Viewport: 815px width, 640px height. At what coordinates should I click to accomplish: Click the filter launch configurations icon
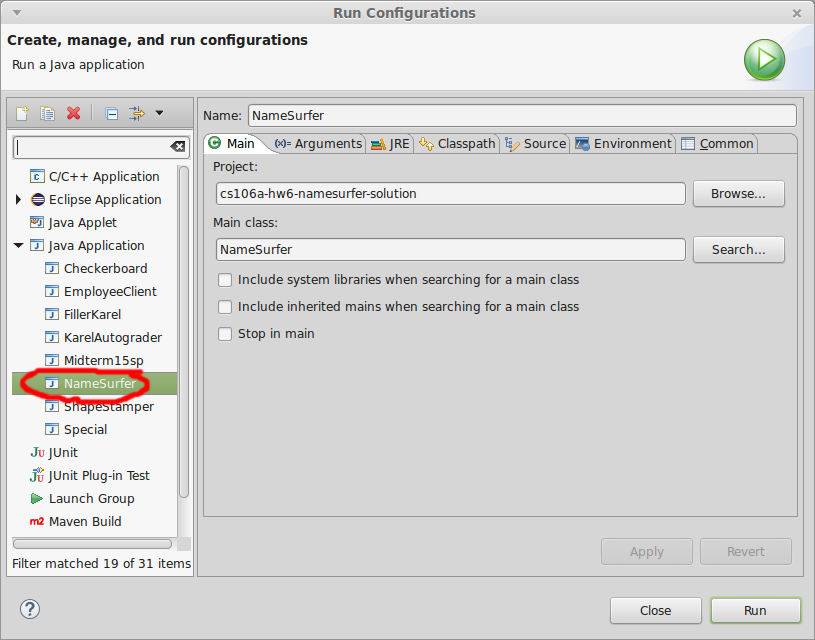tap(137, 113)
